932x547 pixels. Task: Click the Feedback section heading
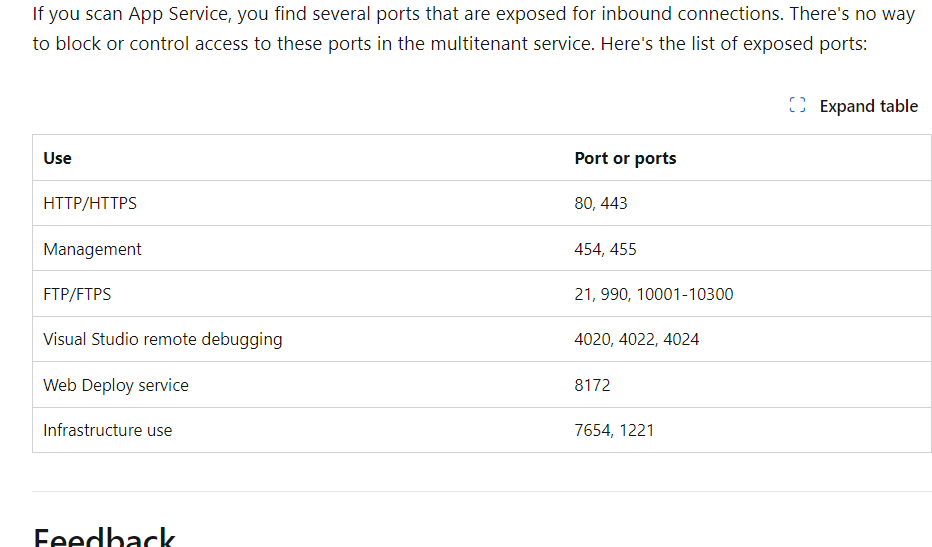click(x=104, y=537)
